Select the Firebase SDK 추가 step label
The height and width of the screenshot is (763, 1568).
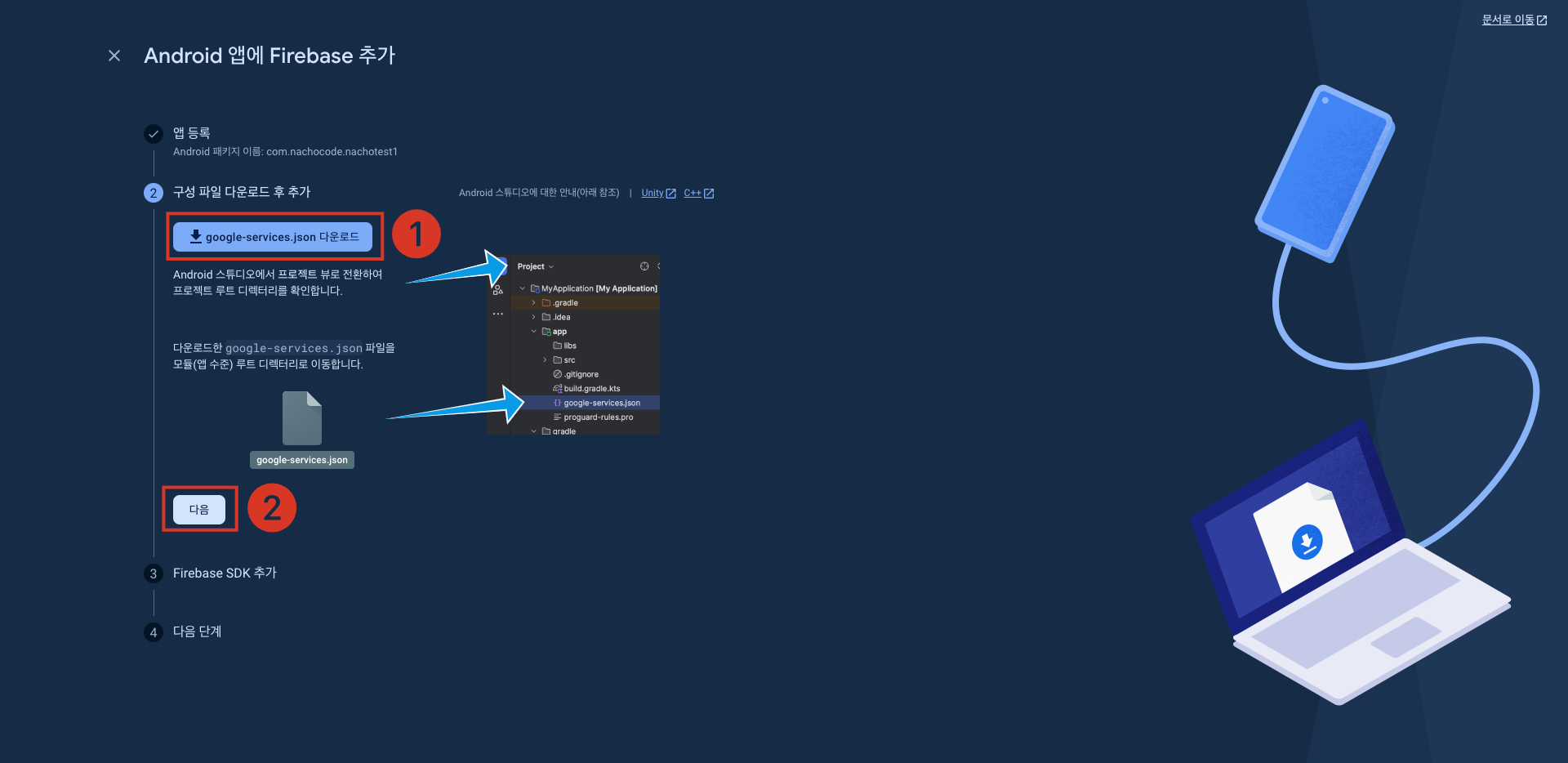(x=225, y=573)
